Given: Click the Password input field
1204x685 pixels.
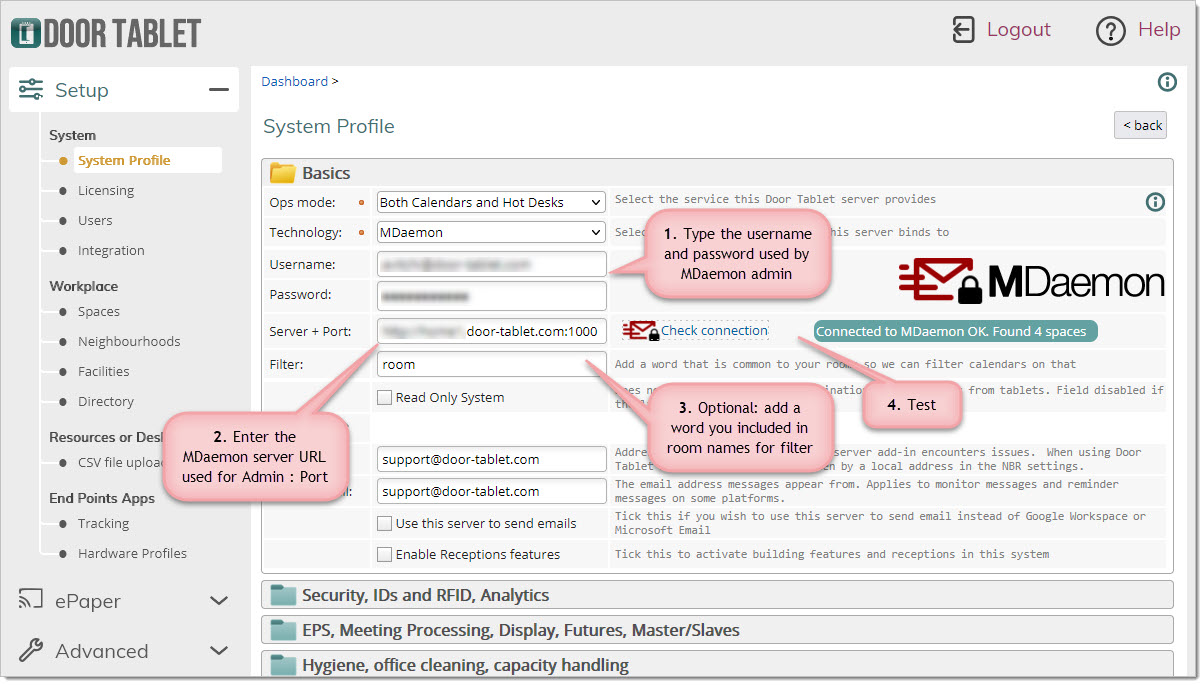Looking at the screenshot, I should tap(492, 296).
